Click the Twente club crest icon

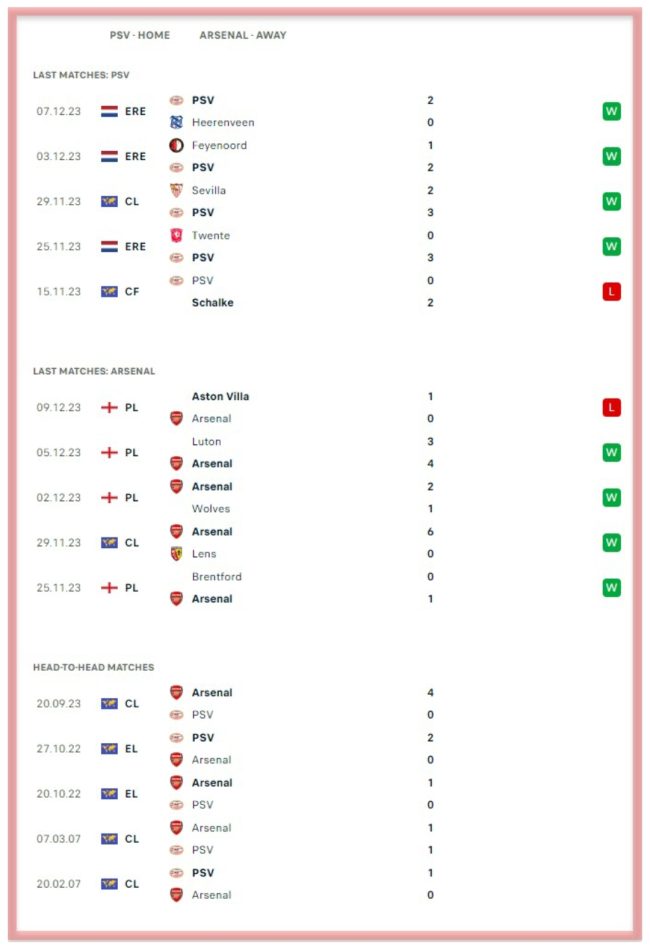tap(176, 236)
